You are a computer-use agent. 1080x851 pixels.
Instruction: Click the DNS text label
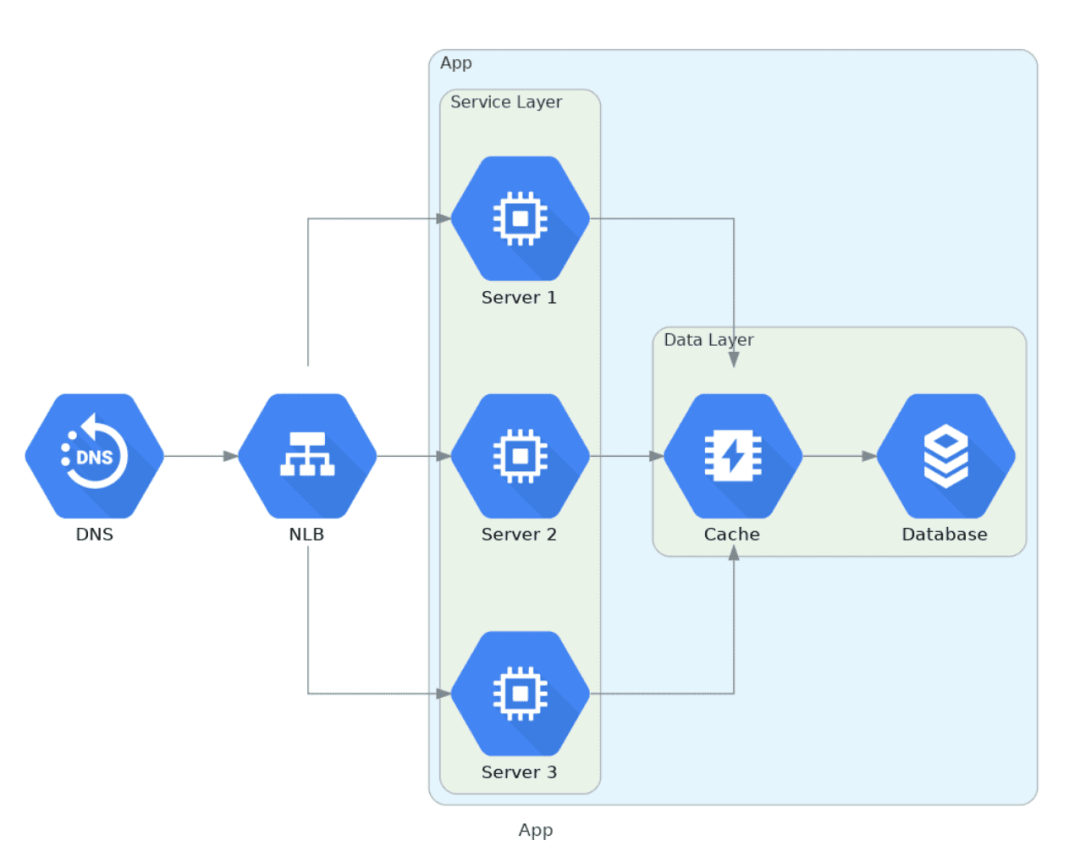[x=94, y=534]
